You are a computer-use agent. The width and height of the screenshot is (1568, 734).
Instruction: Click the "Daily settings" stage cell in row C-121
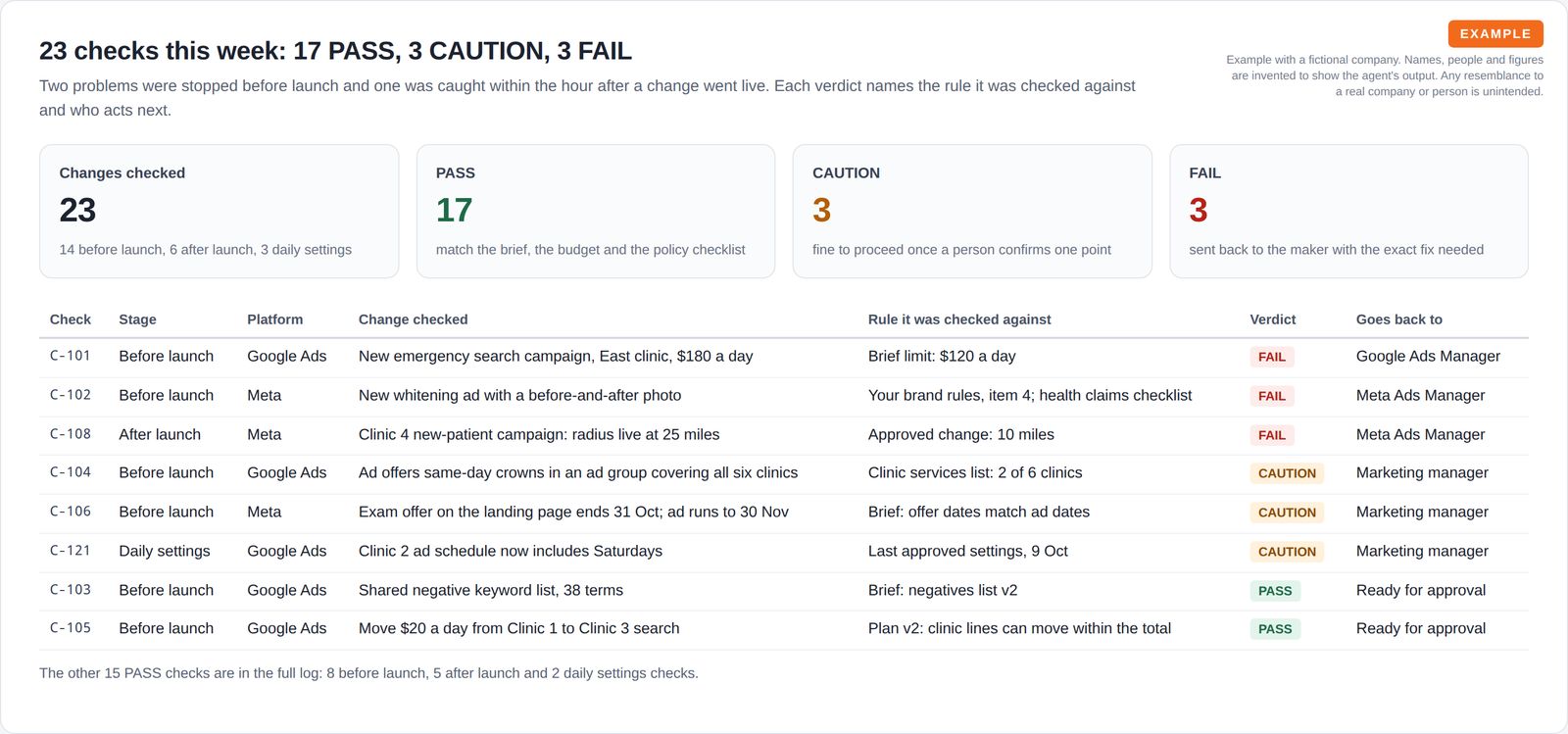165,551
